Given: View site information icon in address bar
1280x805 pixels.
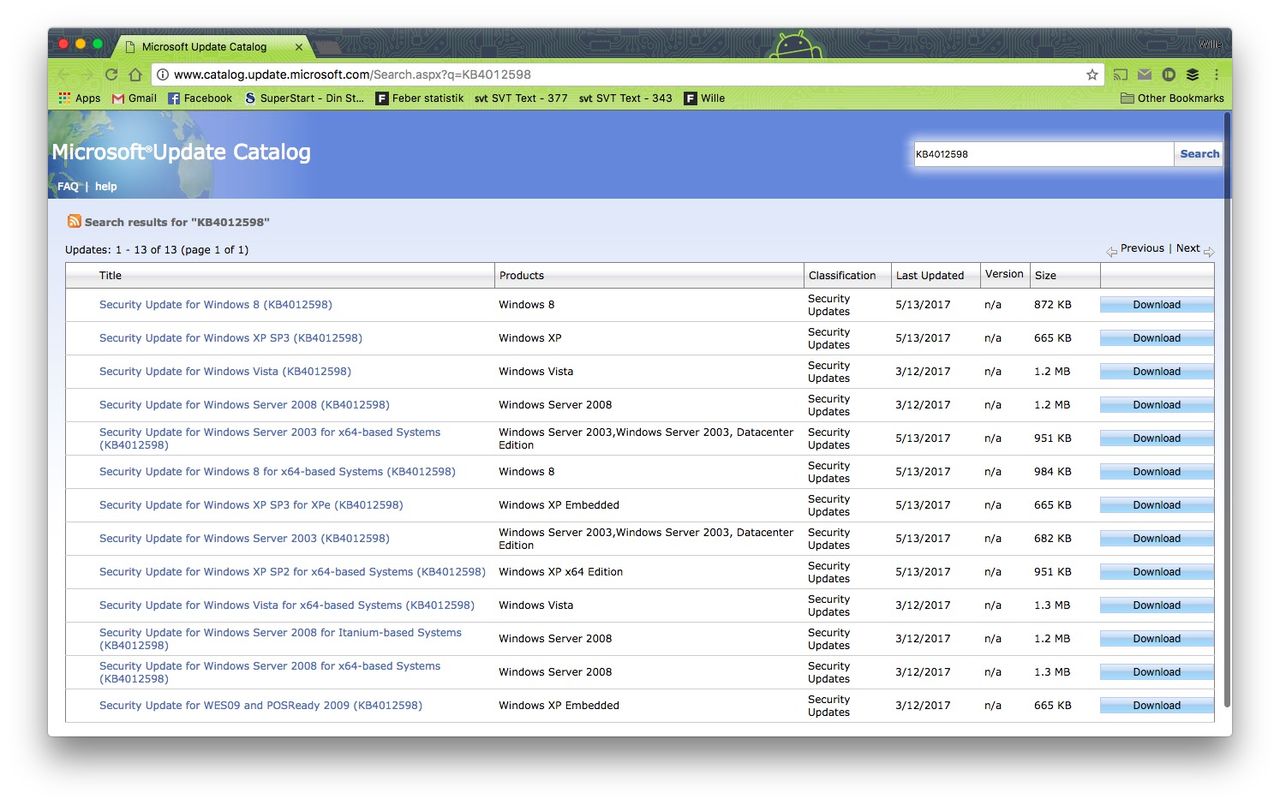Looking at the screenshot, I should [162, 75].
